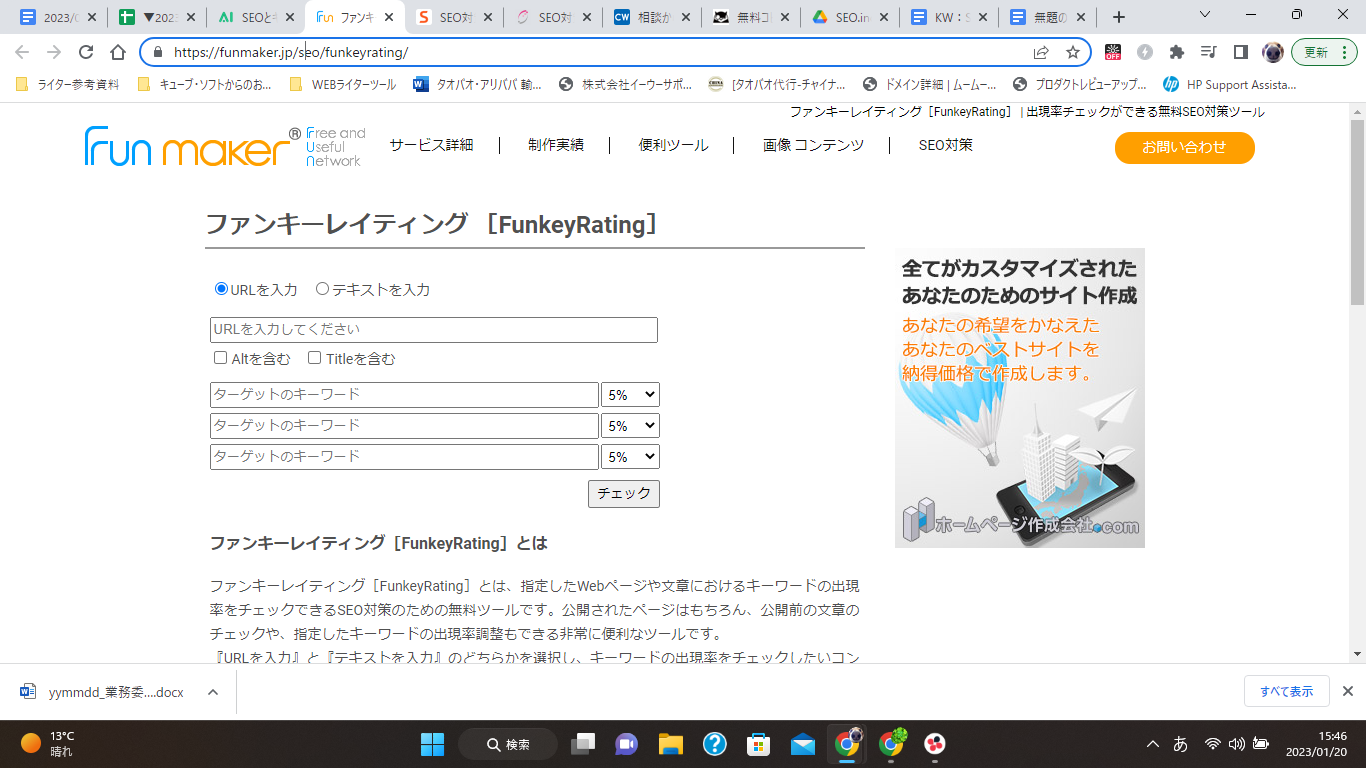This screenshot has height=768, width=1366.
Task: Open the taskbar 検索 search box
Action: [508, 744]
